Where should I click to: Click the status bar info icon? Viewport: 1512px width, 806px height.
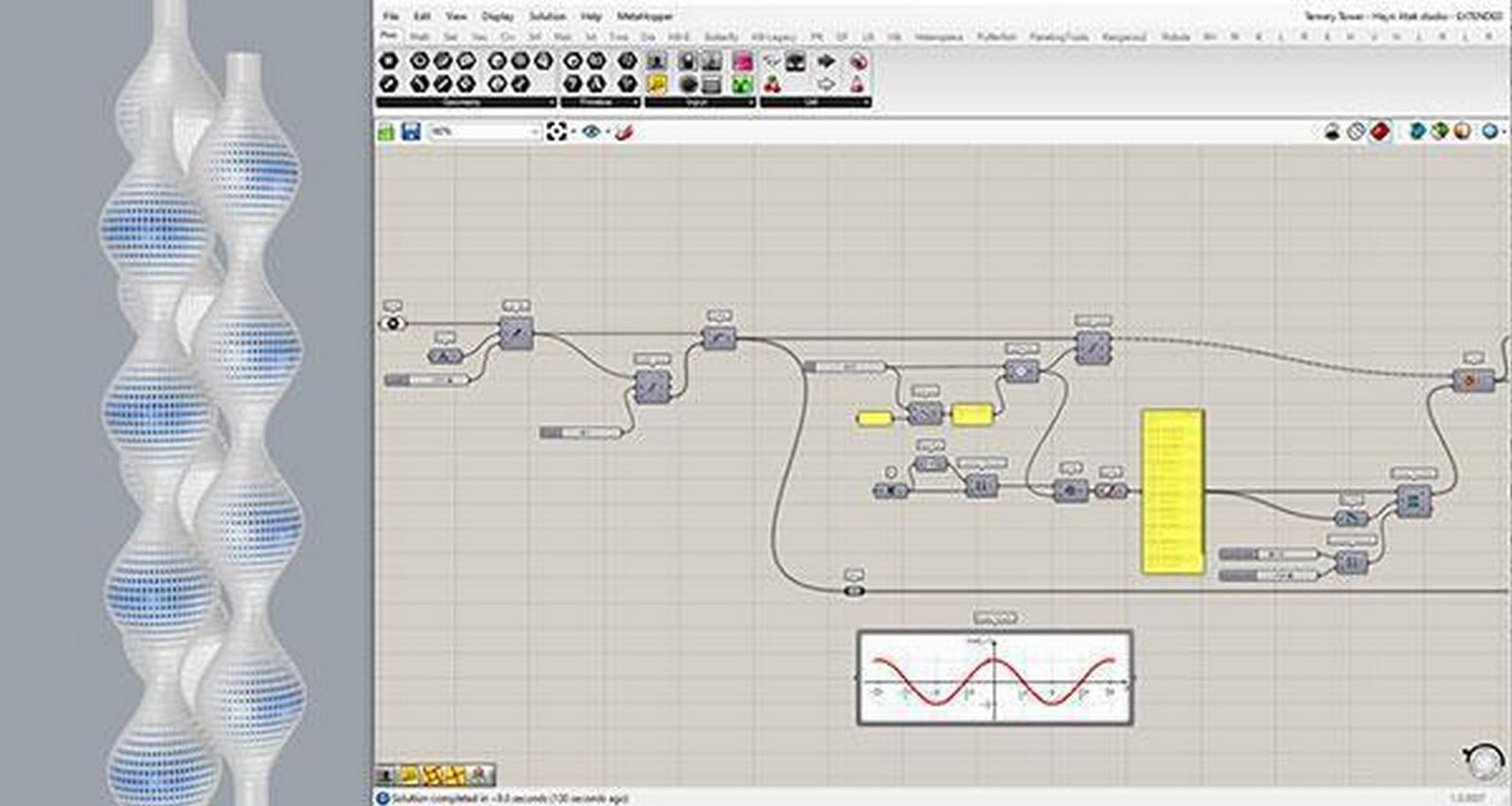[383, 798]
